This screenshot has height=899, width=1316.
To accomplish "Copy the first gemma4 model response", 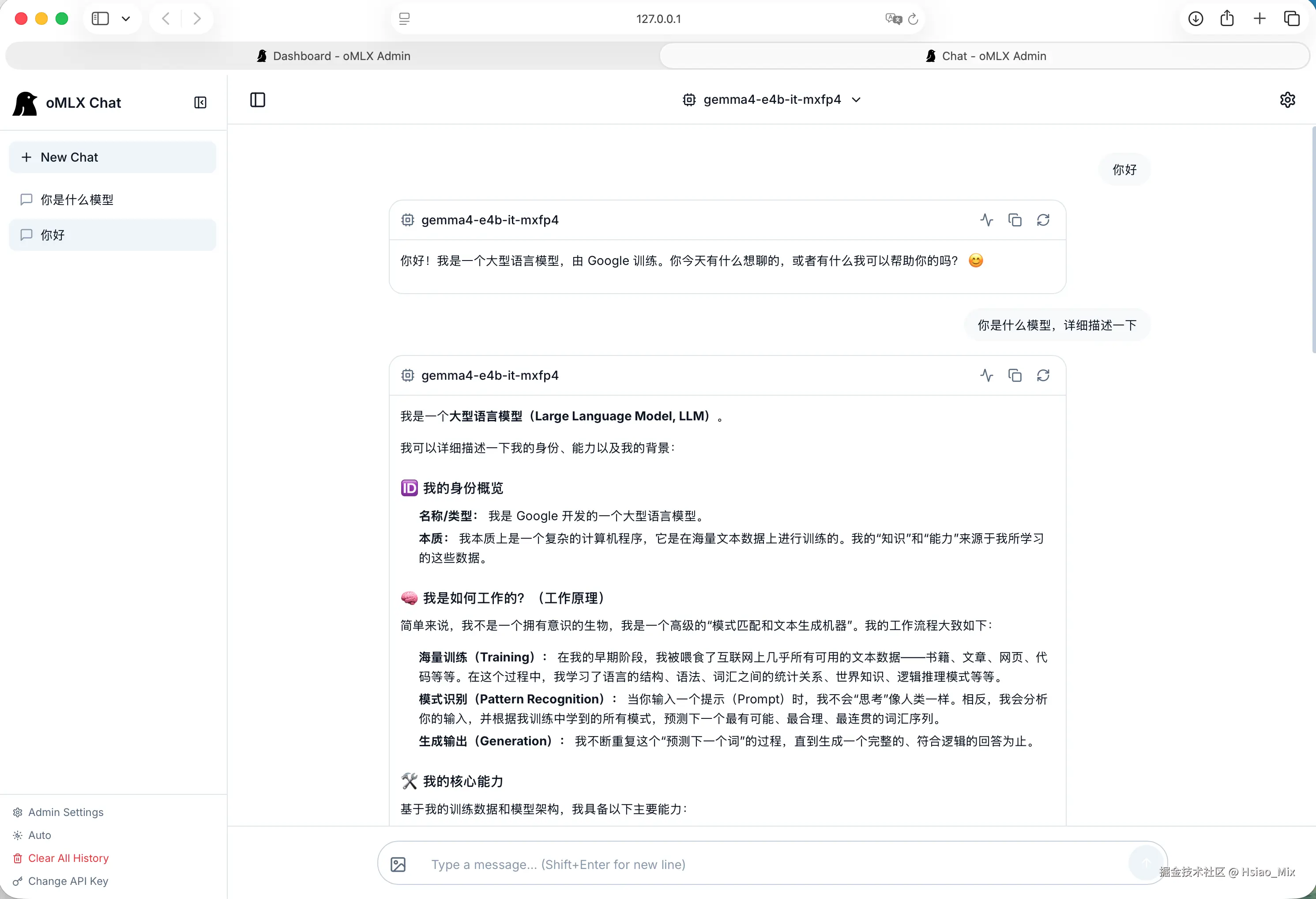I will tap(1015, 220).
